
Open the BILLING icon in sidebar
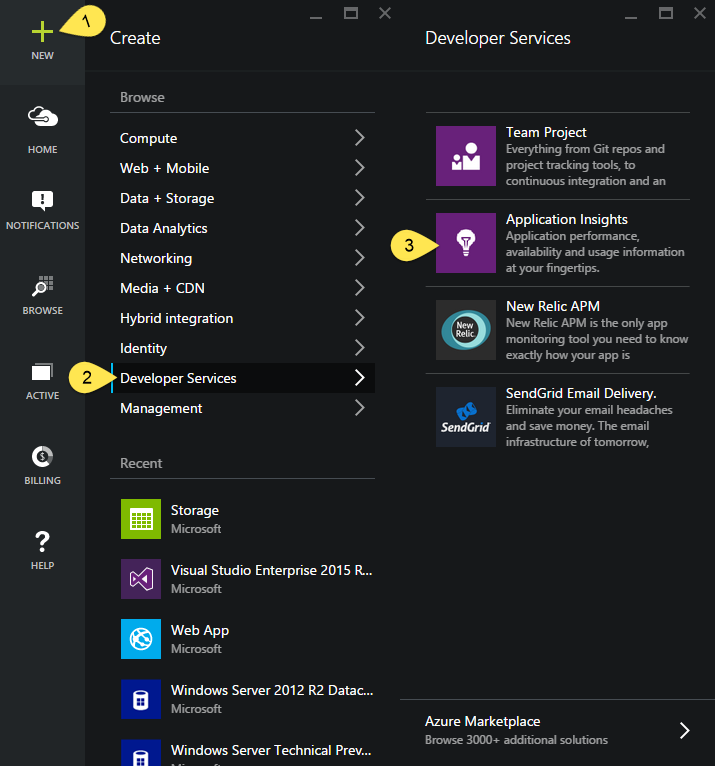coord(42,457)
